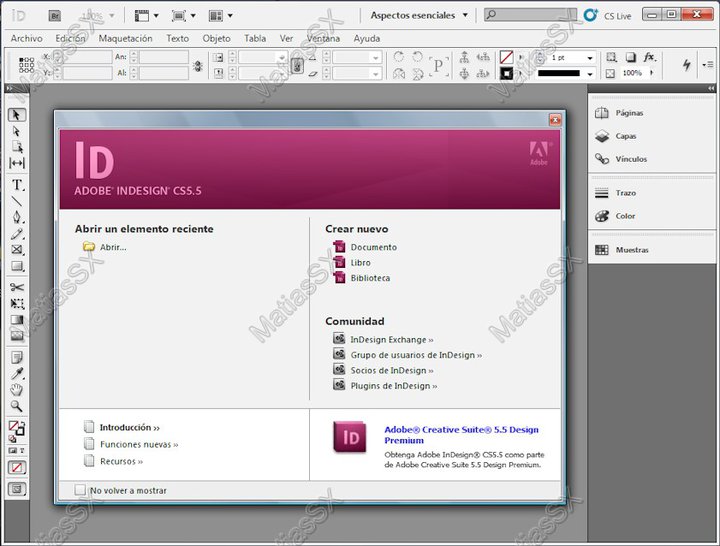Check the No volver a mostrar box
Image resolution: width=720 pixels, height=546 pixels.
click(80, 490)
